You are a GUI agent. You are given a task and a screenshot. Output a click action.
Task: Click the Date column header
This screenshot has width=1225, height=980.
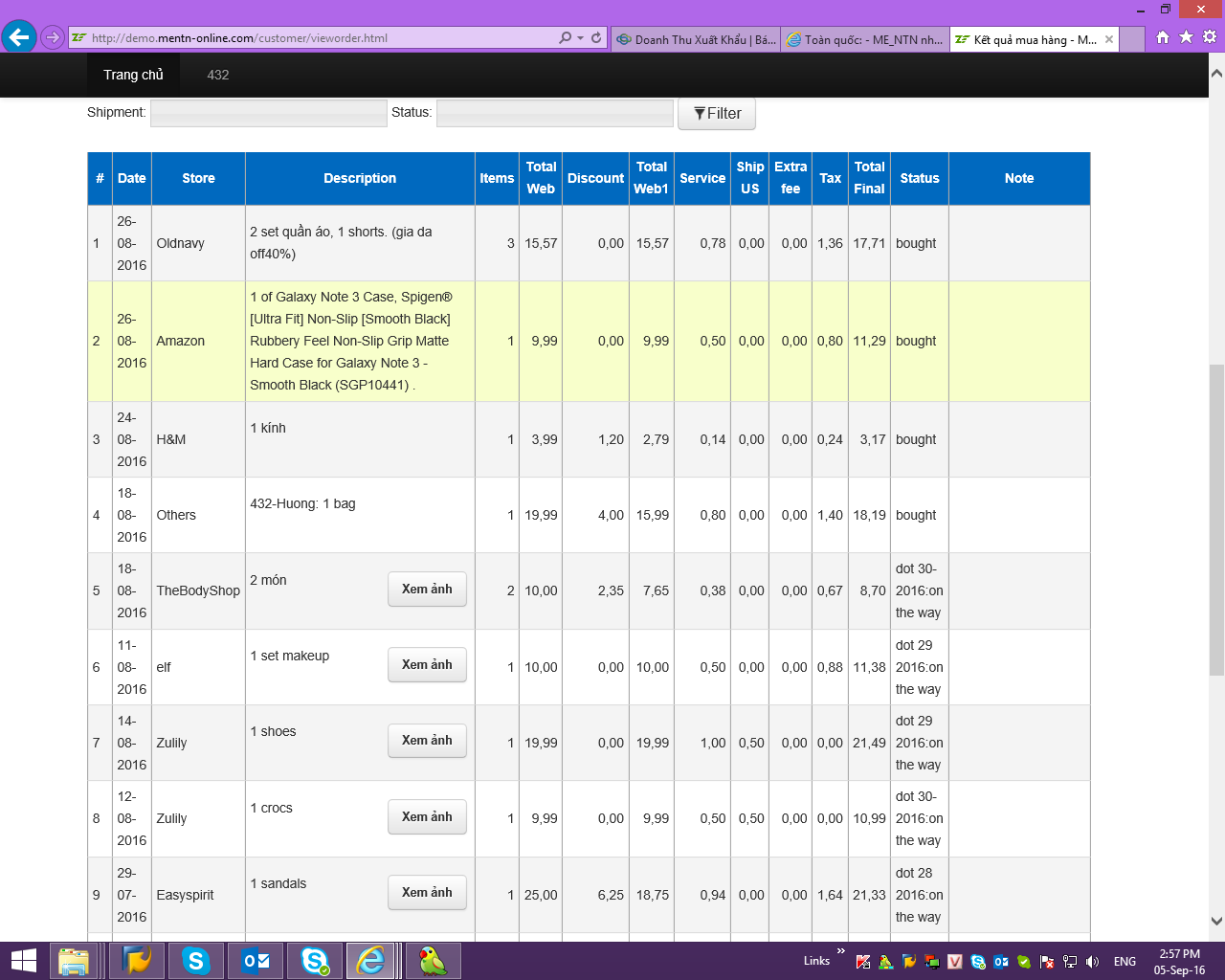tap(132, 178)
